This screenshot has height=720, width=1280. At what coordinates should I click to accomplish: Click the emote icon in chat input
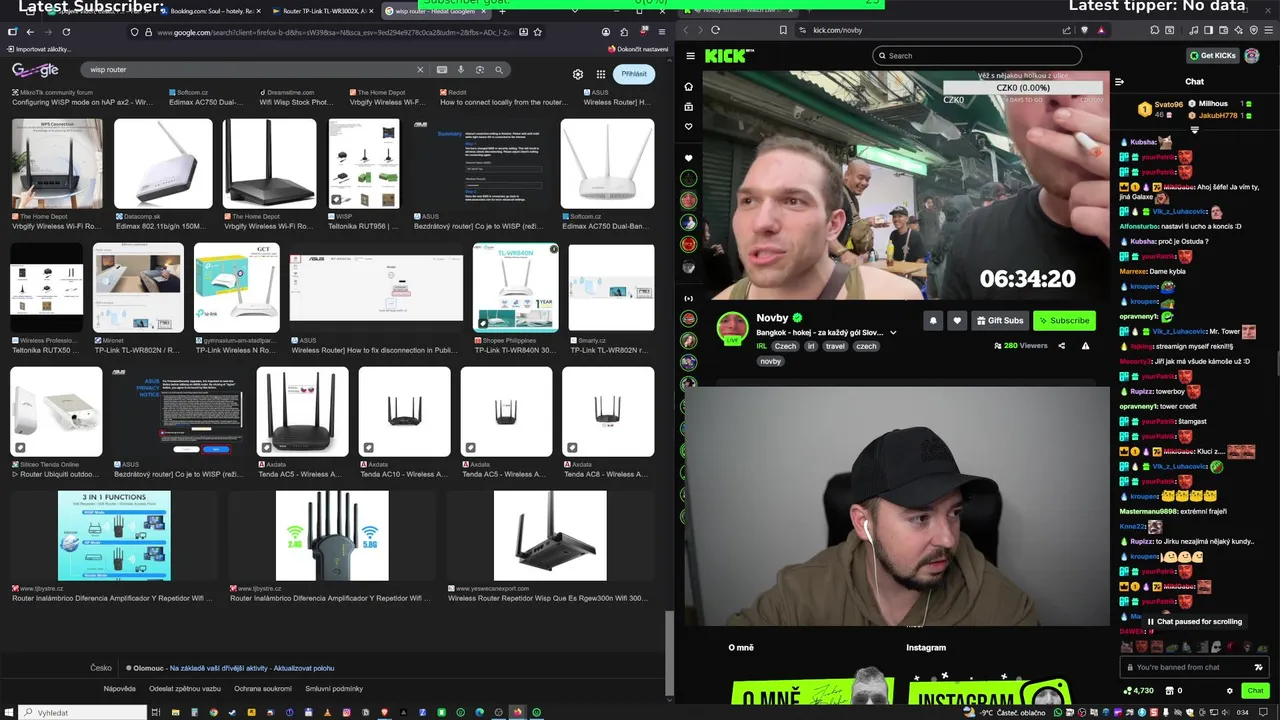1258,667
